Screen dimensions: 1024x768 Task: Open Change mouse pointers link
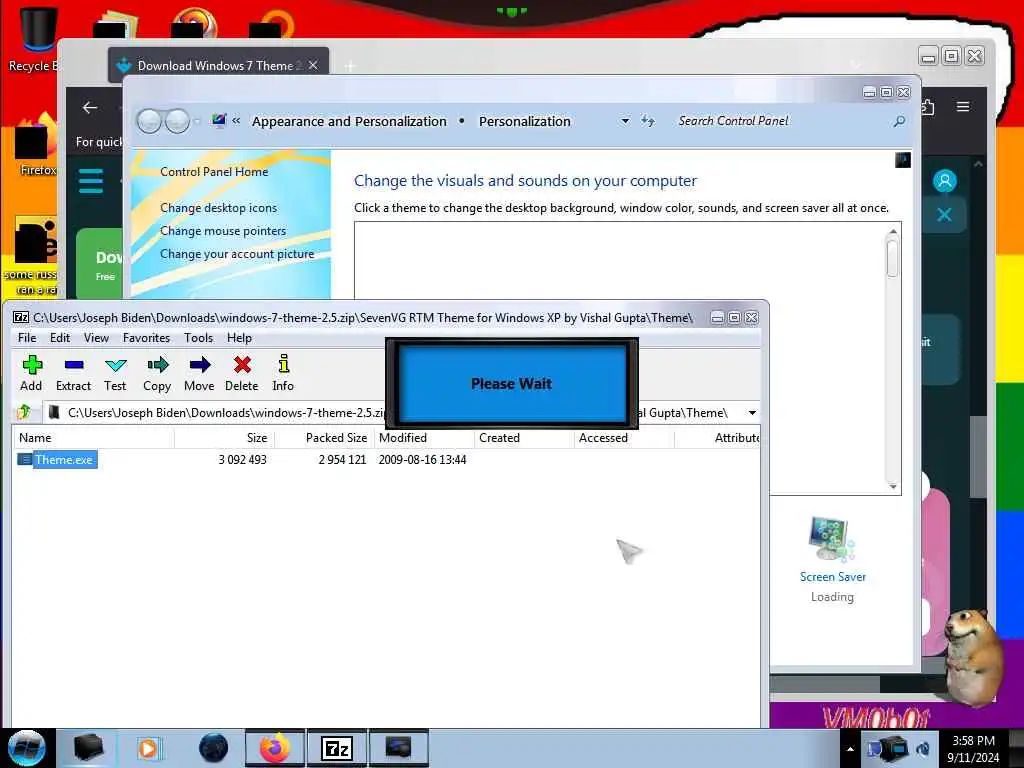[x=223, y=231]
